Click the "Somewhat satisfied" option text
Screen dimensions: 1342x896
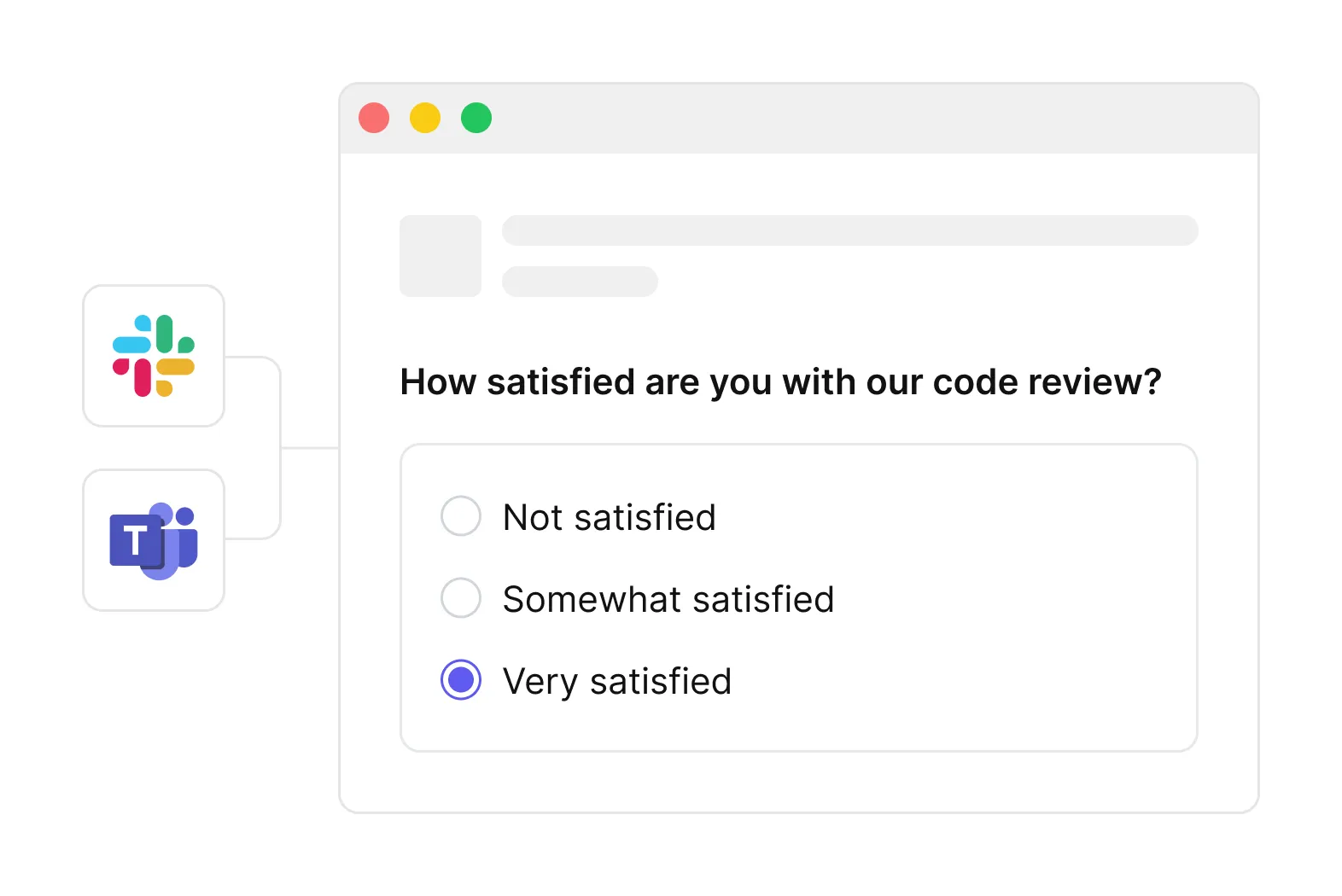coord(668,599)
